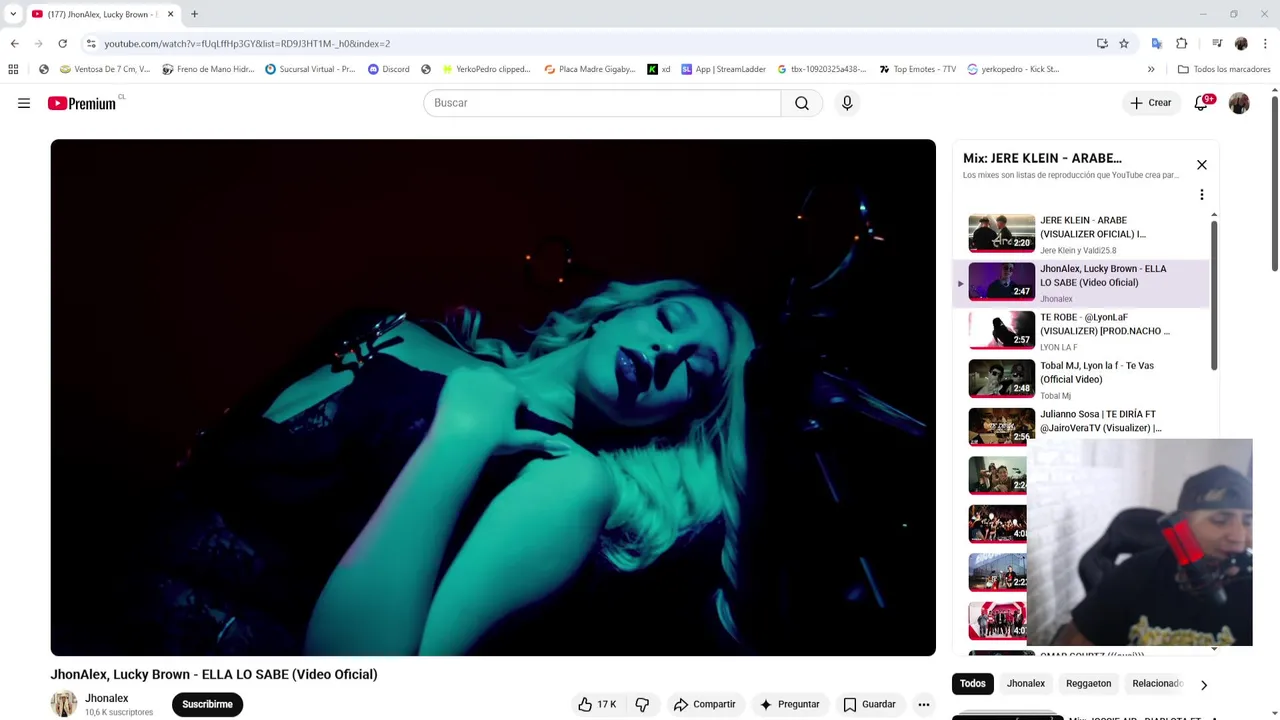Screen dimensions: 1280x720
Task: Open yerkopedro Kick bookmark
Action: 1012,69
